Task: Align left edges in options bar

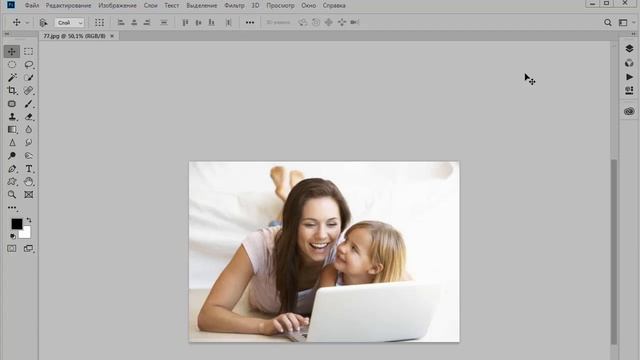Action: click(x=121, y=22)
